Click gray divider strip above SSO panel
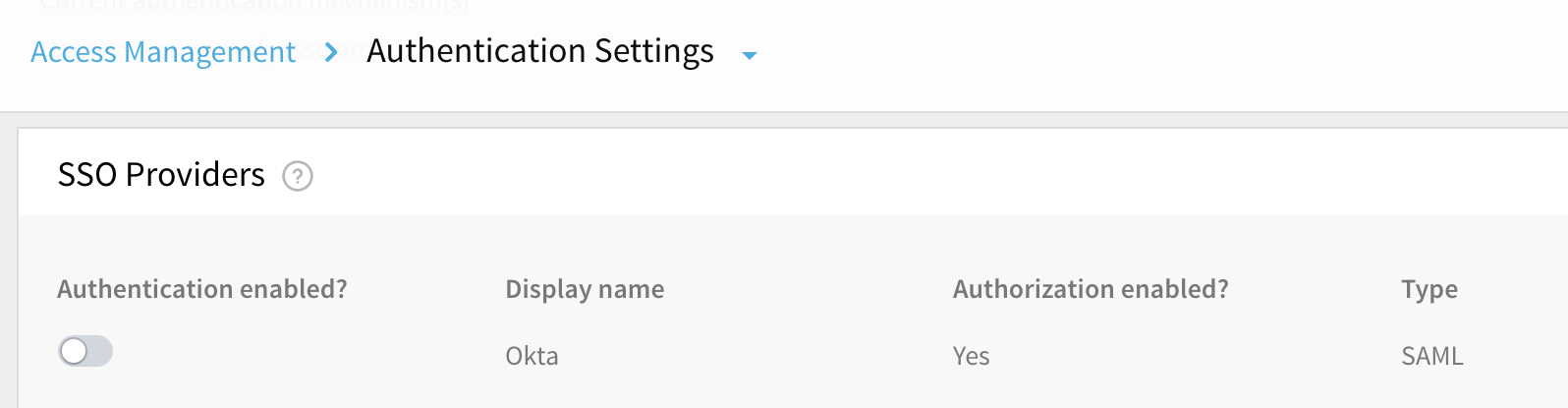1568x408 pixels. click(x=784, y=120)
